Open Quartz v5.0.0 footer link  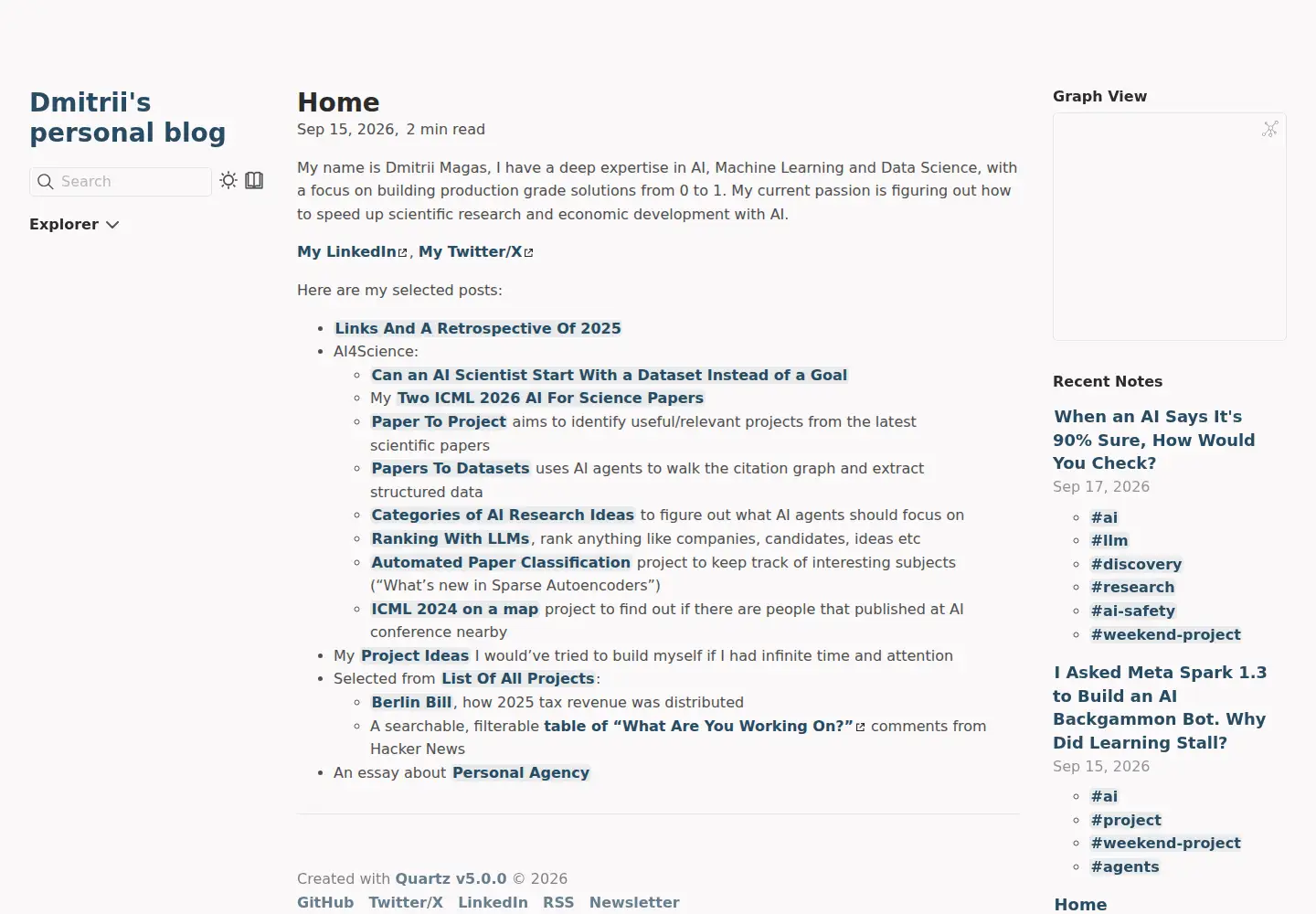click(451, 878)
